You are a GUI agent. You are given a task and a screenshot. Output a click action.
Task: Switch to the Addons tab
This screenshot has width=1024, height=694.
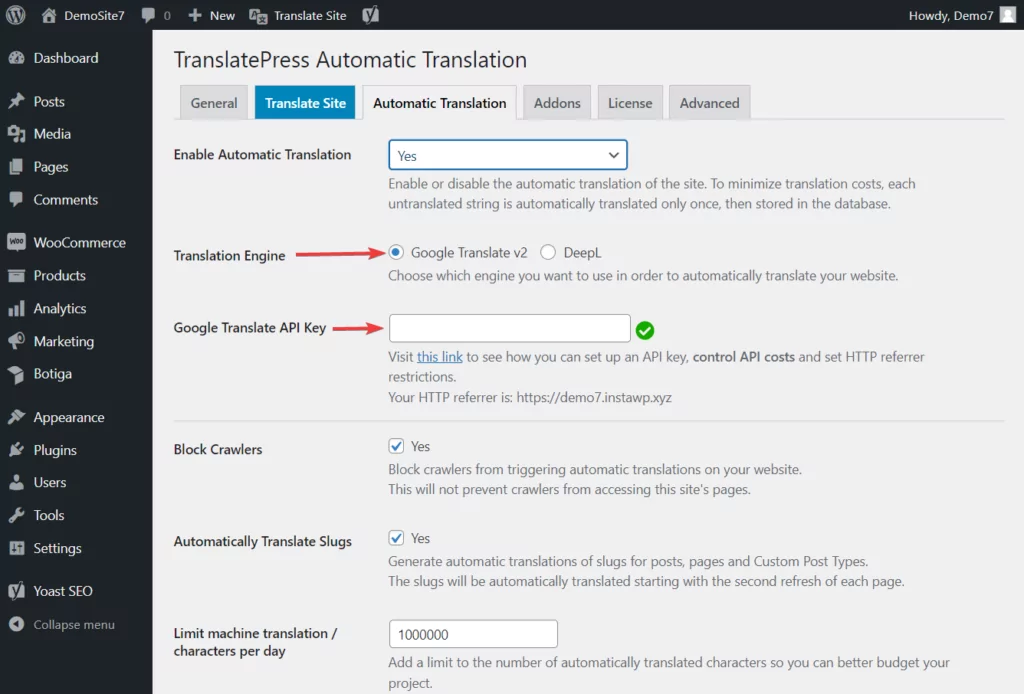[x=557, y=103]
